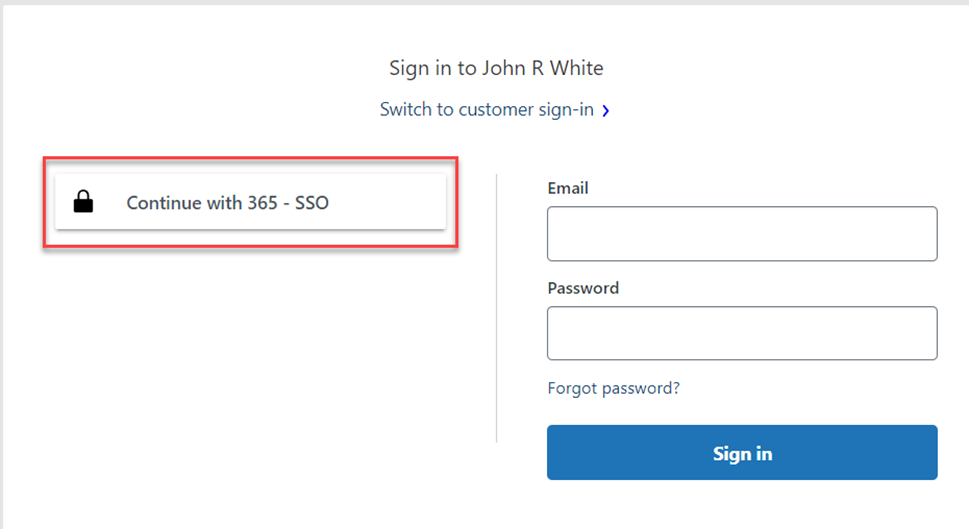Click the black padlock icon
Viewport: 969px width, 529px height.
click(84, 203)
